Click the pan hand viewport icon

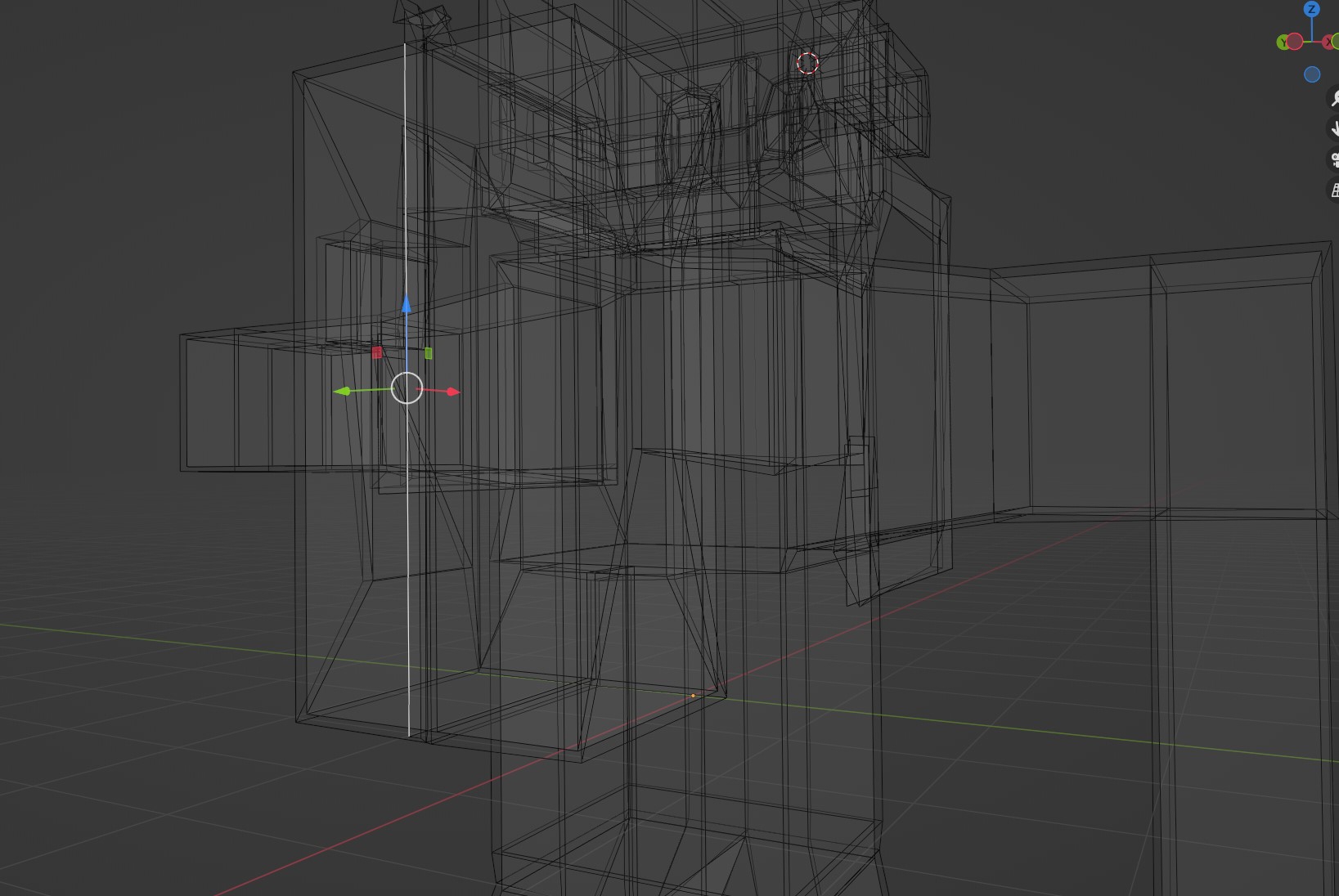[1333, 128]
